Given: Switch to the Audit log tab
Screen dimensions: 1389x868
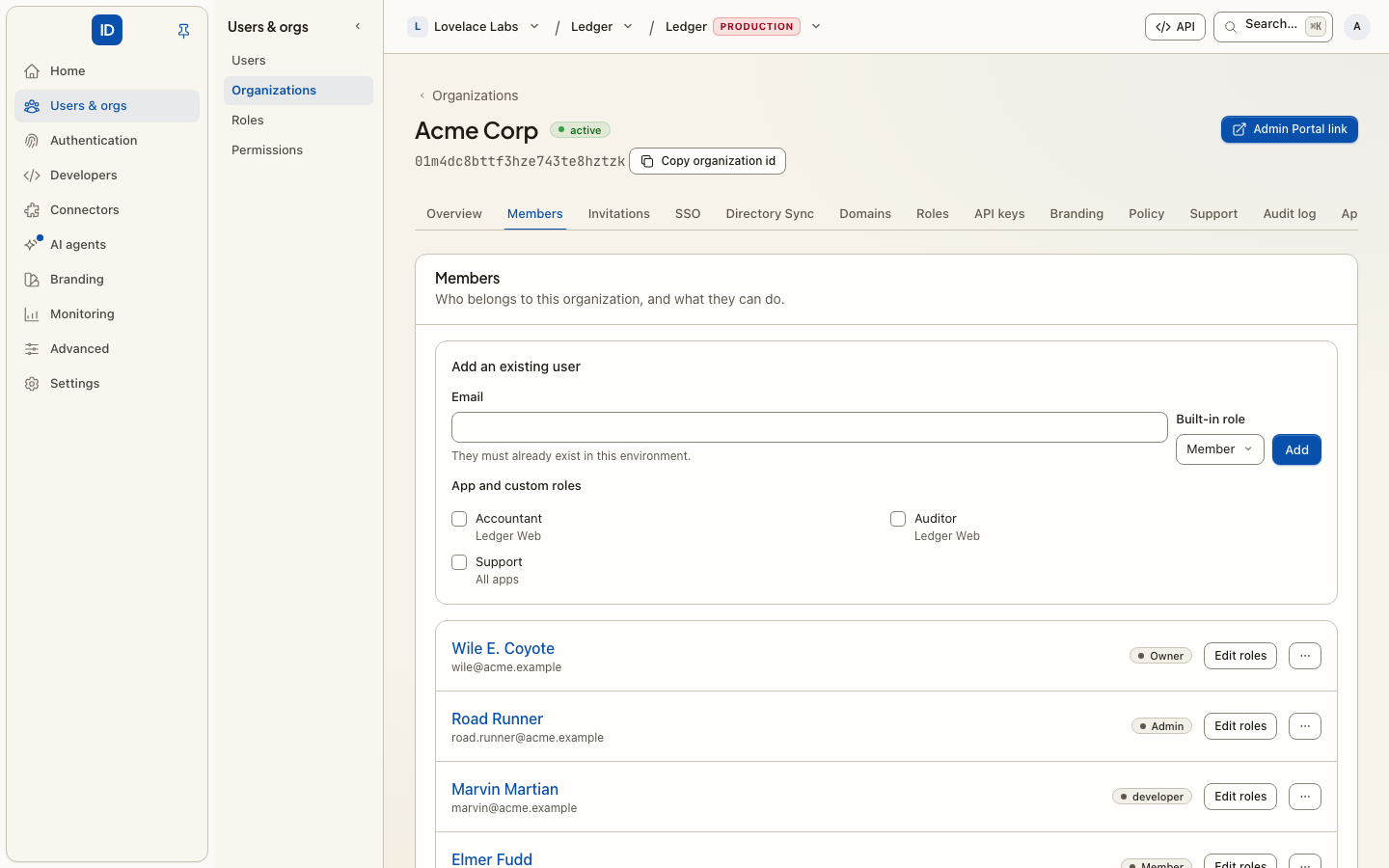Looking at the screenshot, I should coord(1290,214).
